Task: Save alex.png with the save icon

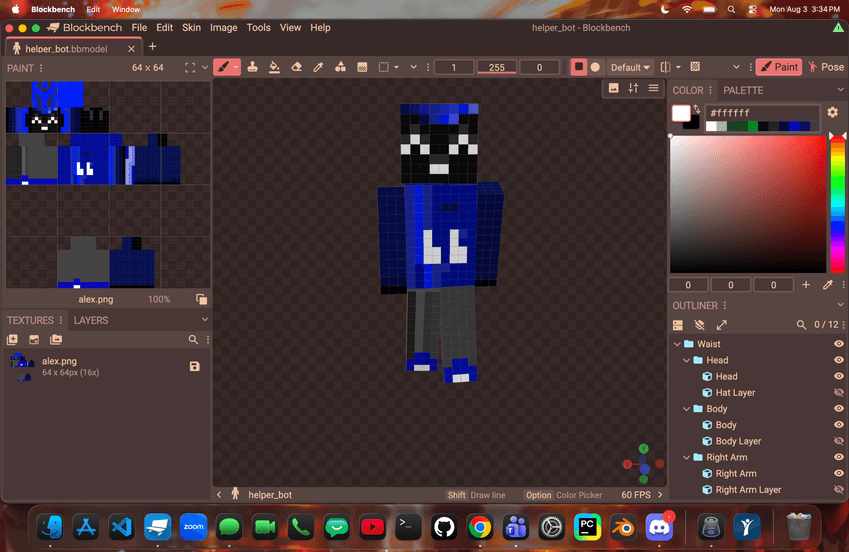Action: pyautogui.click(x=195, y=366)
